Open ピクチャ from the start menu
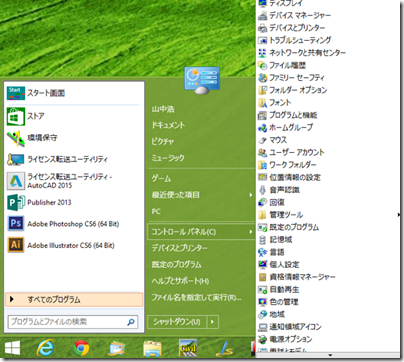The height and width of the screenshot is (362, 404). [163, 142]
